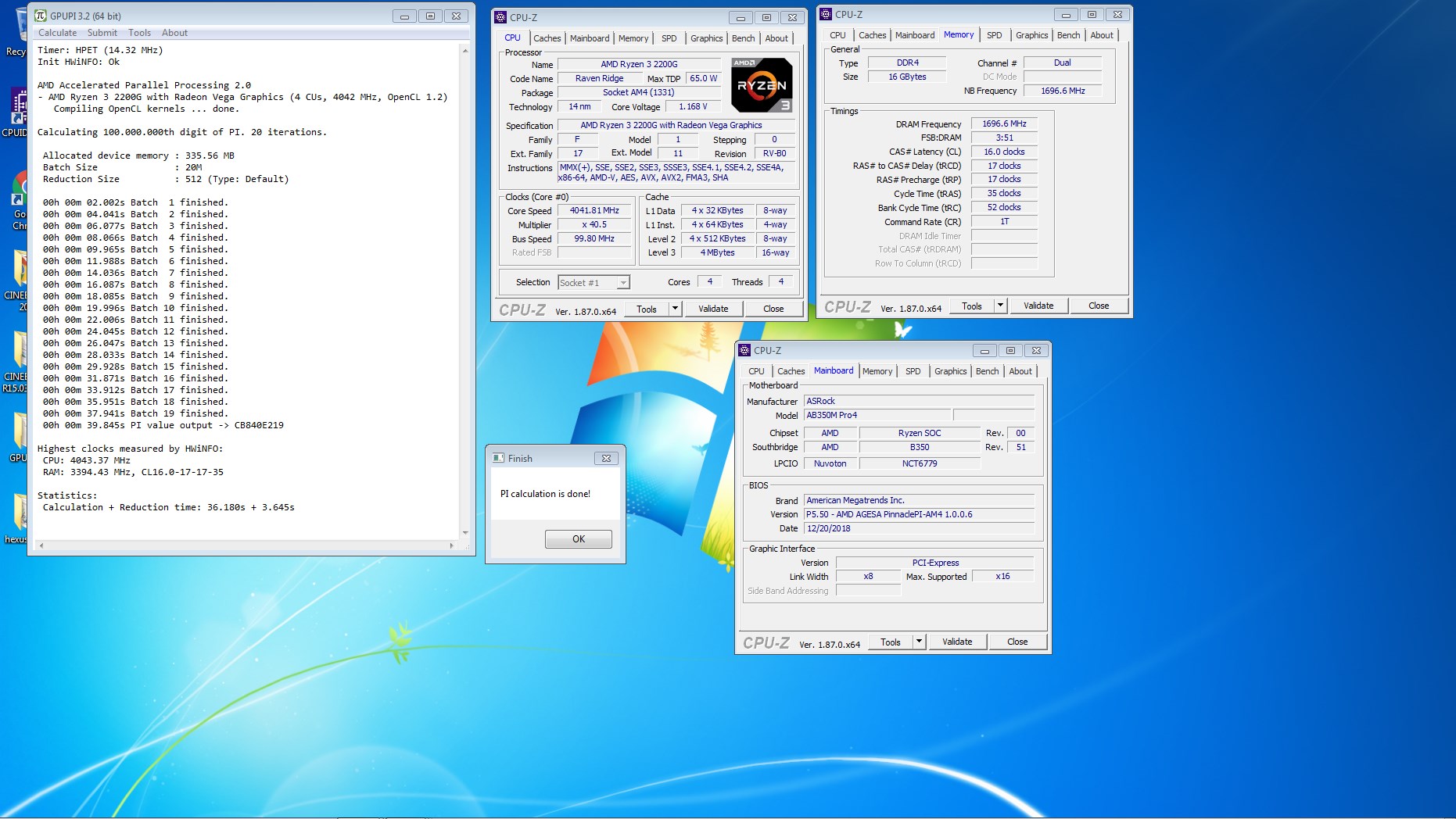Click the Cores count field showing 4
The height and width of the screenshot is (819, 1456).
[x=709, y=281]
